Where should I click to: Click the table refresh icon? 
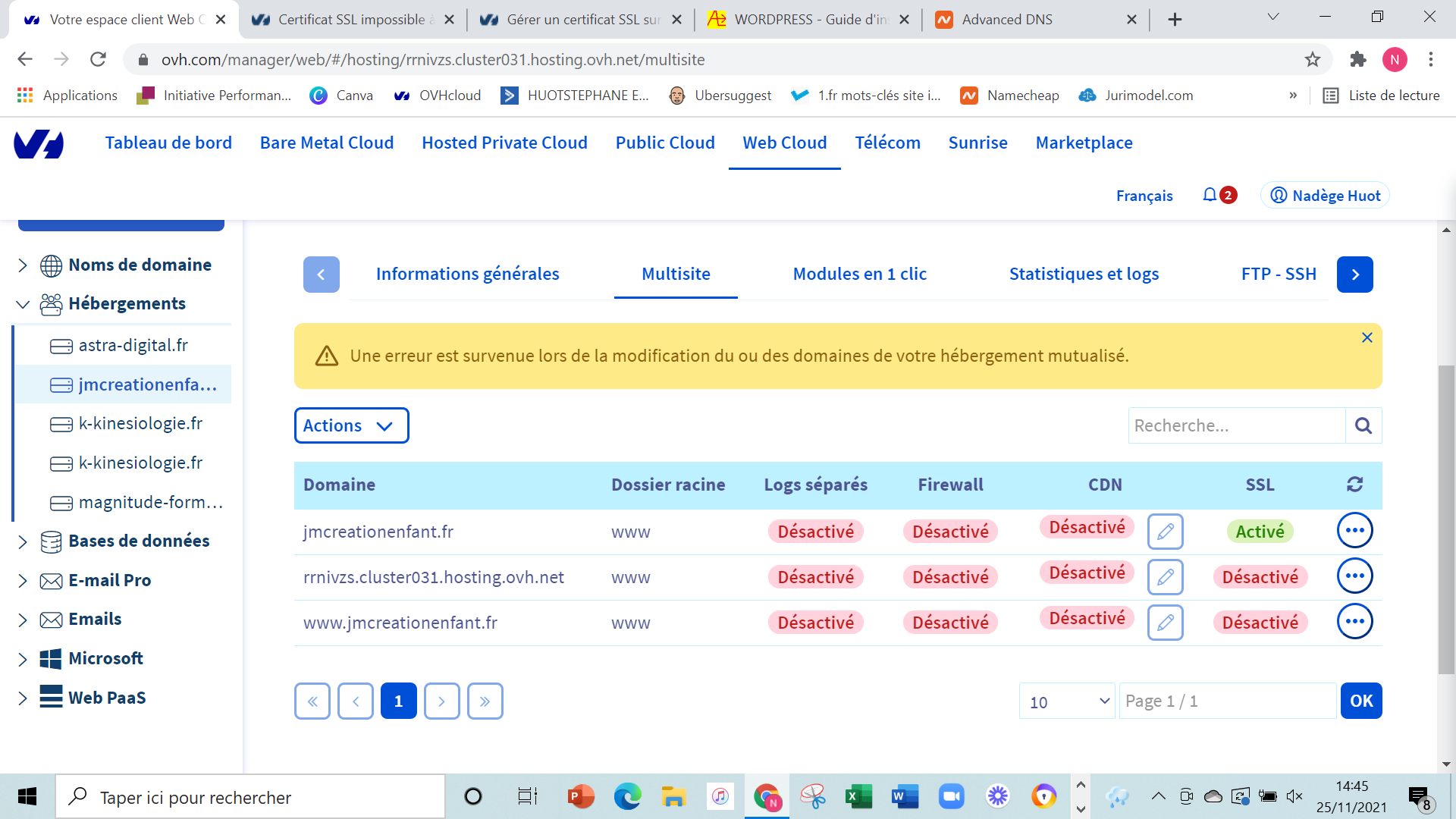click(1354, 485)
